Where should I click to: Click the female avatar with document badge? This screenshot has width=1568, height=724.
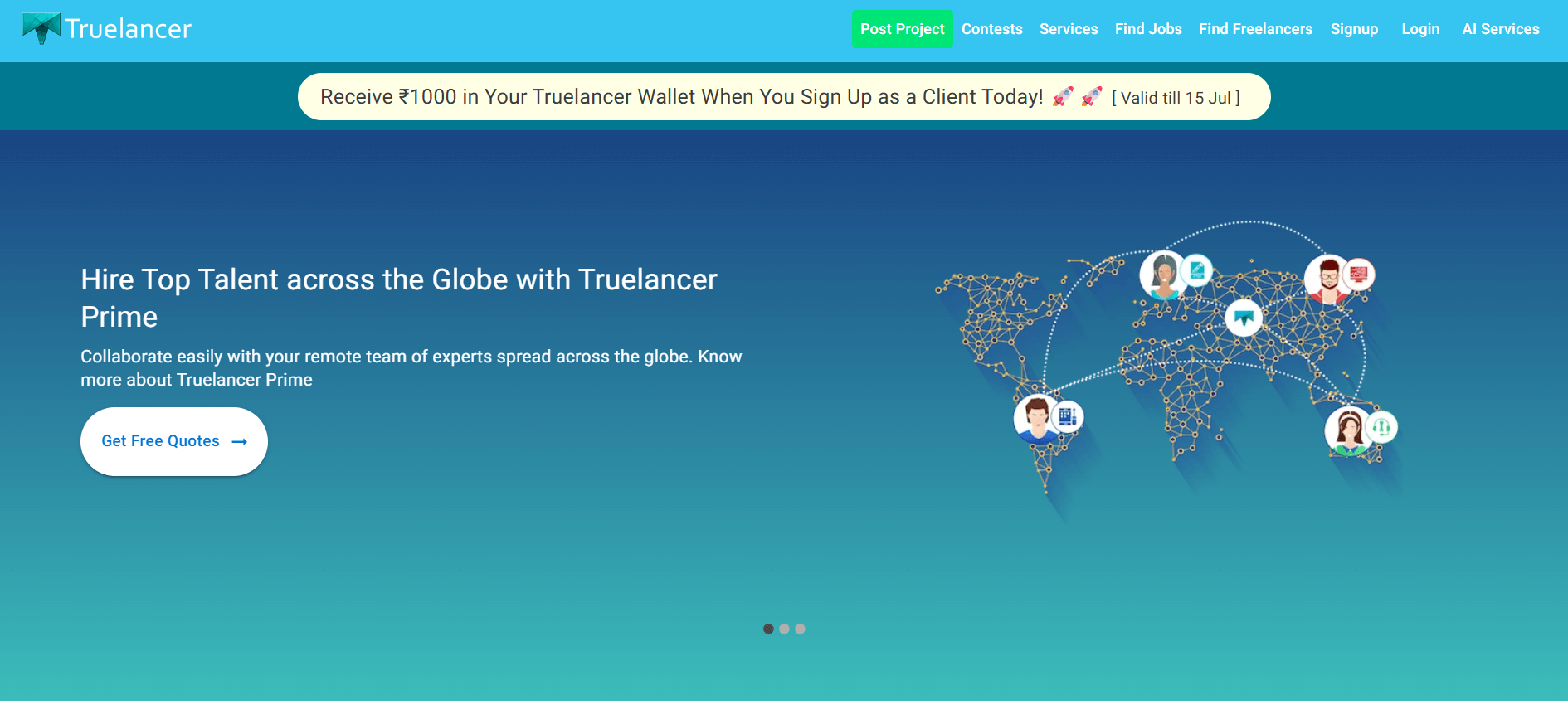click(x=1164, y=275)
